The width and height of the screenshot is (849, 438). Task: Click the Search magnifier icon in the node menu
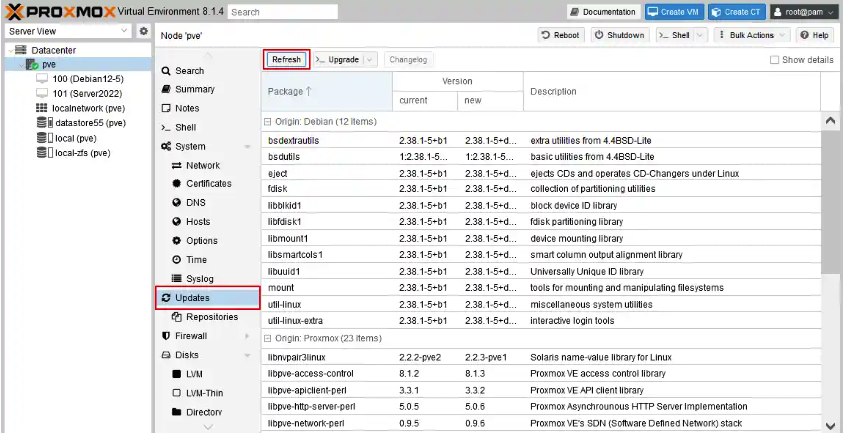pos(166,71)
